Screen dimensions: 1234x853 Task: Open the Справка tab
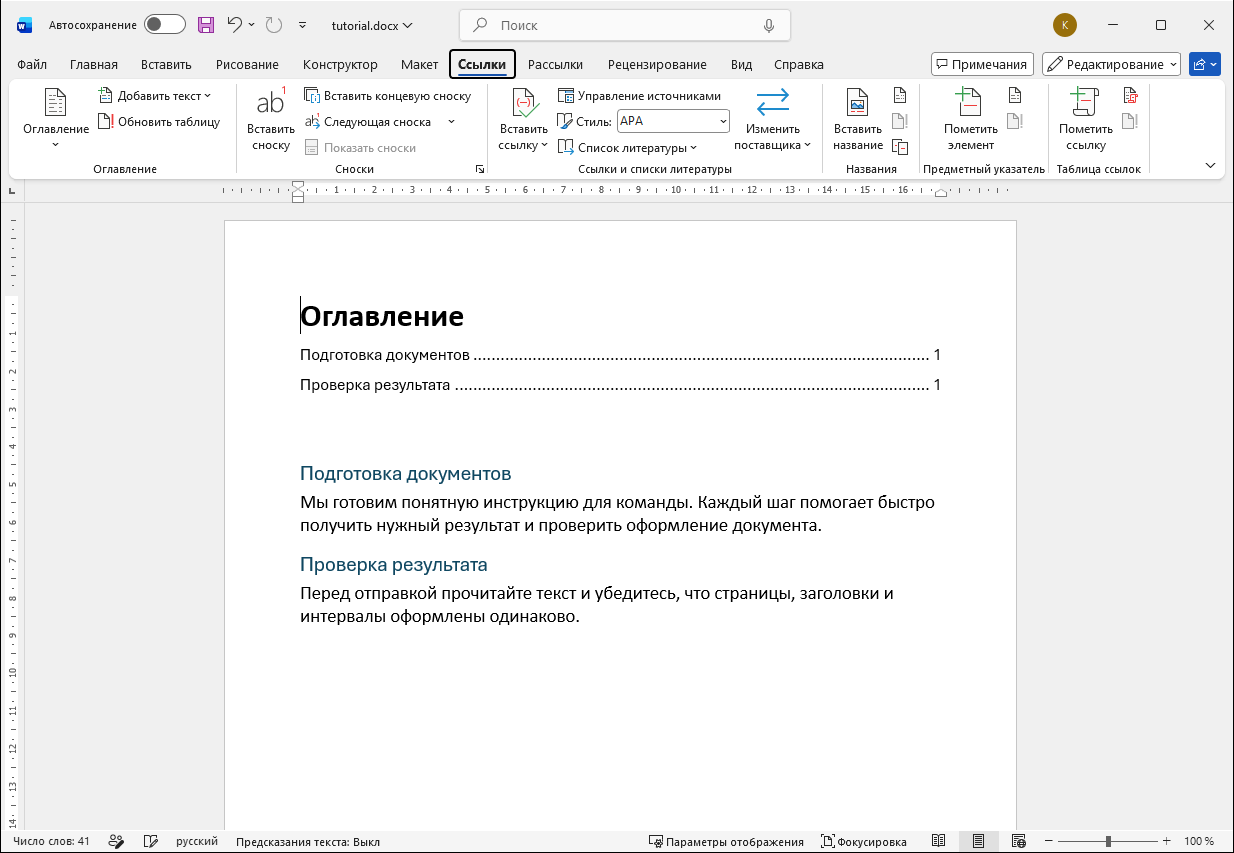pyautogui.click(x=799, y=64)
